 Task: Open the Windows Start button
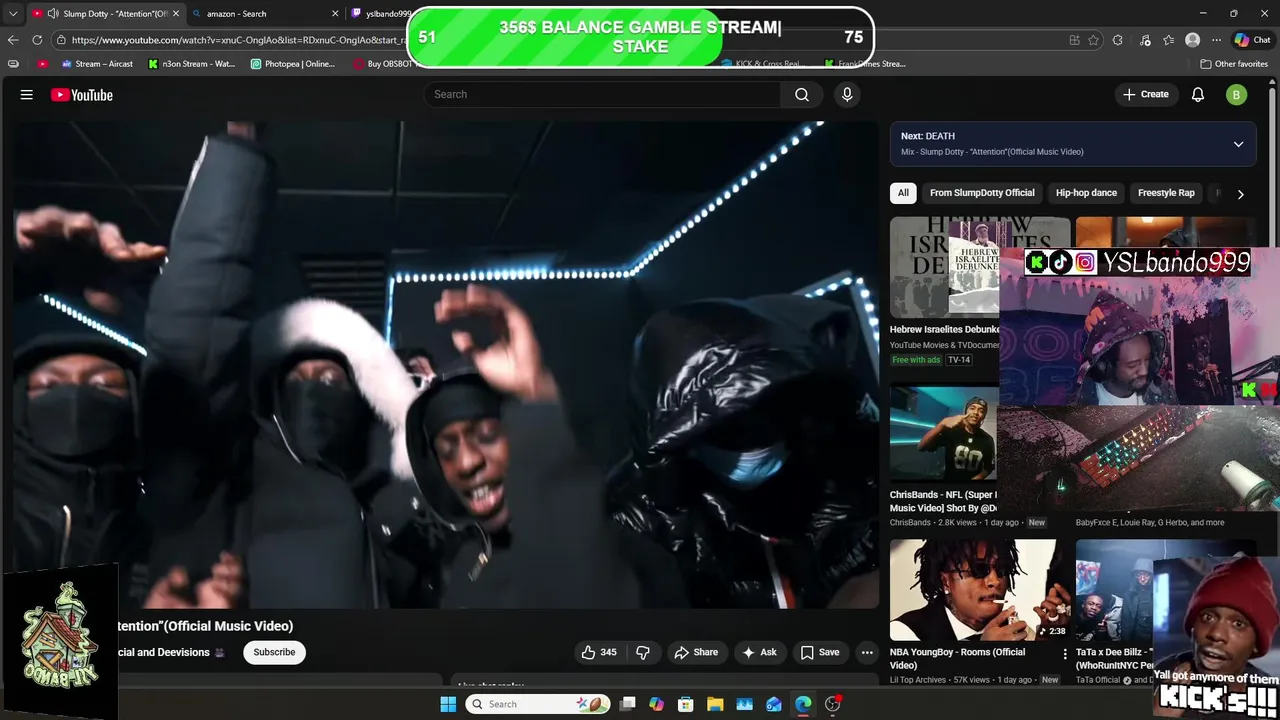click(x=448, y=704)
